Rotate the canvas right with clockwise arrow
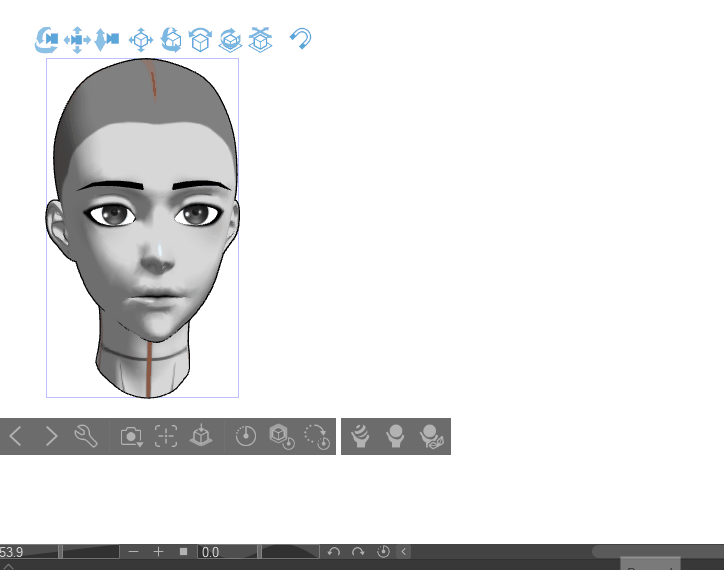Screen dimensions: 724x570 click(x=358, y=552)
